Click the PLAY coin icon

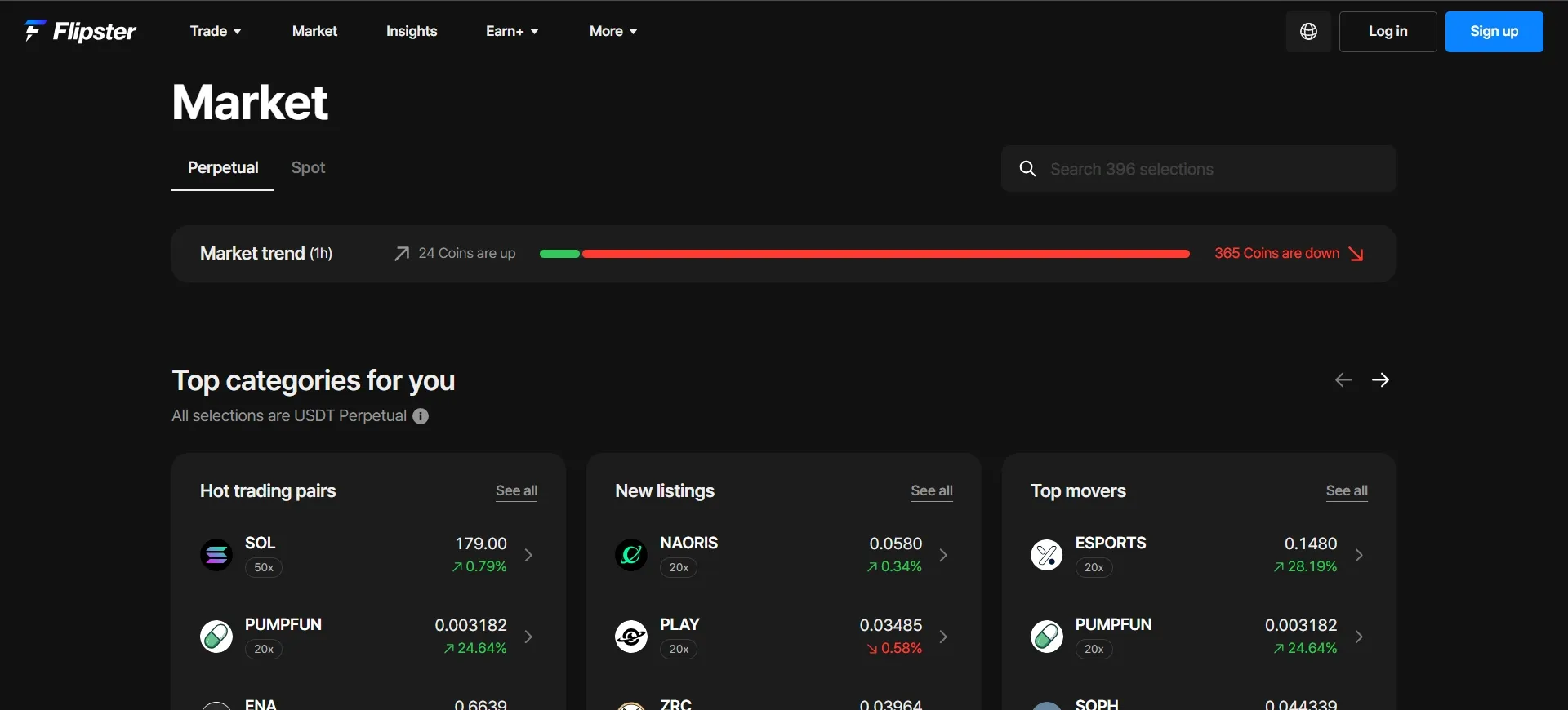pyautogui.click(x=631, y=637)
